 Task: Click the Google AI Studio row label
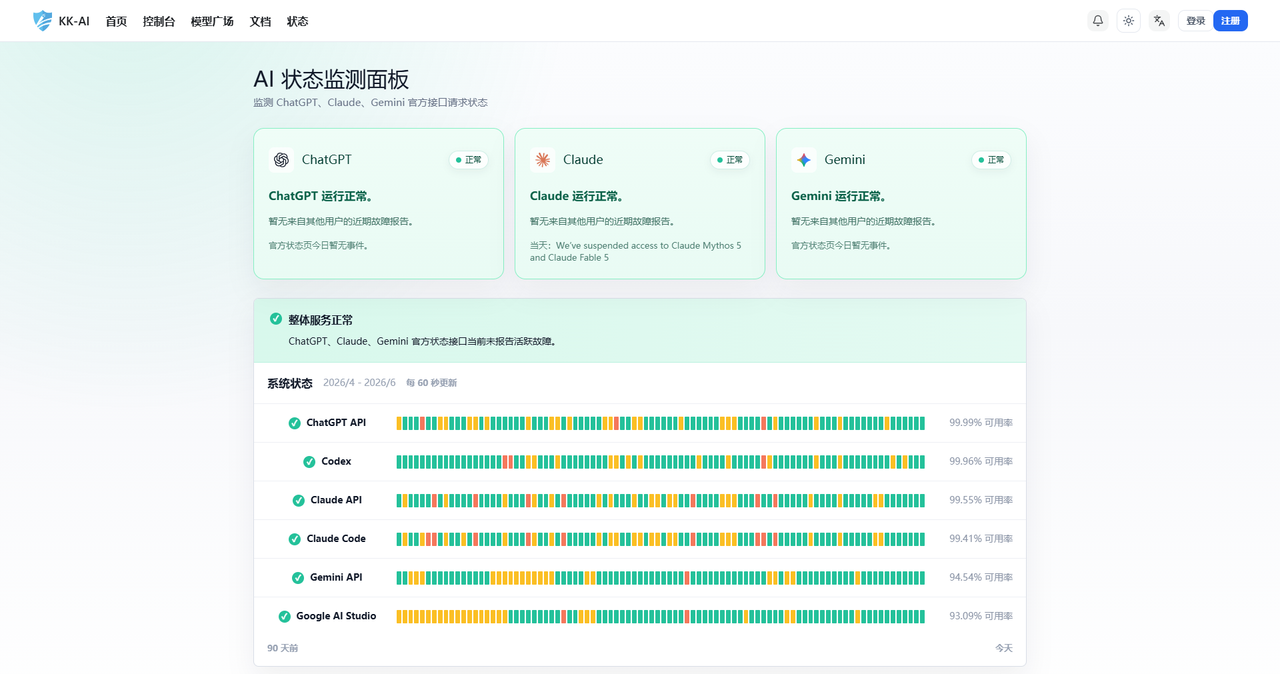(x=336, y=616)
